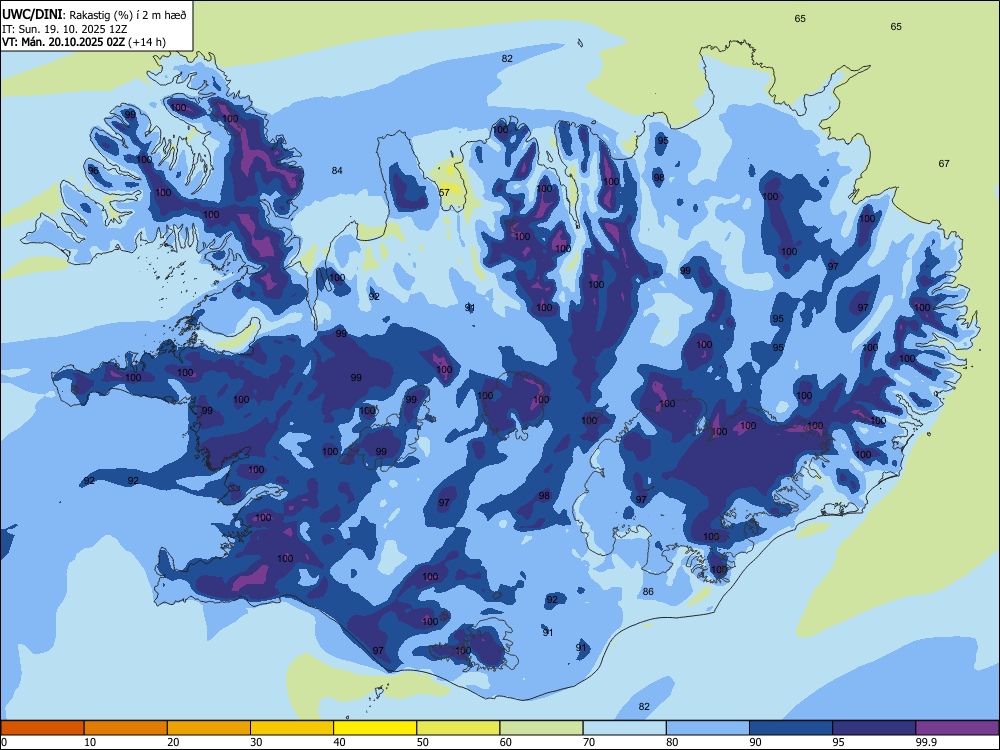
Task: Click the 0–10 dark orange legend swatch
Action: tap(42, 728)
